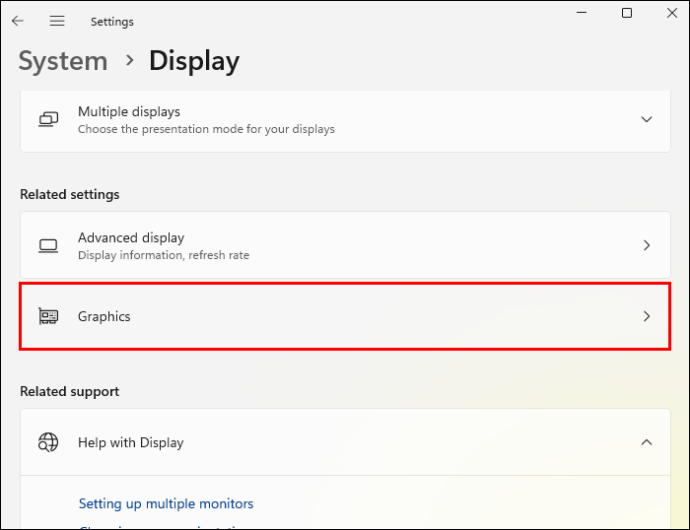Go back with the back arrow

[18, 21]
